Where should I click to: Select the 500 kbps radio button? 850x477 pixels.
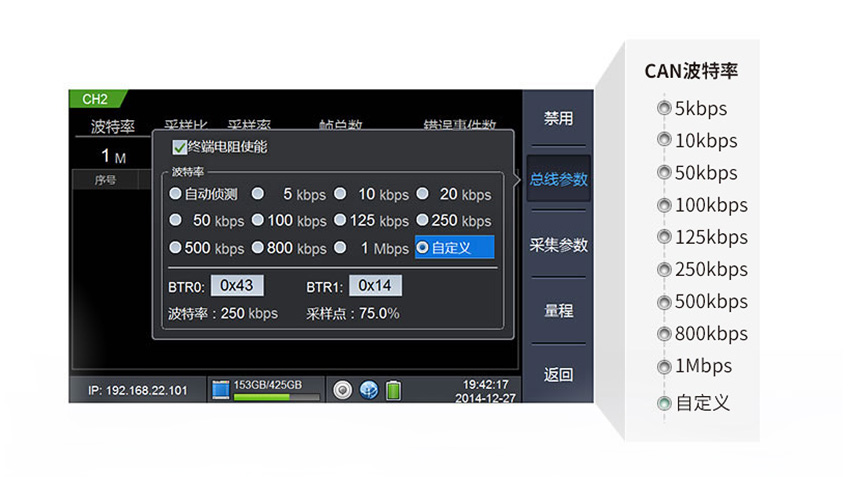pyautogui.click(x=176, y=247)
